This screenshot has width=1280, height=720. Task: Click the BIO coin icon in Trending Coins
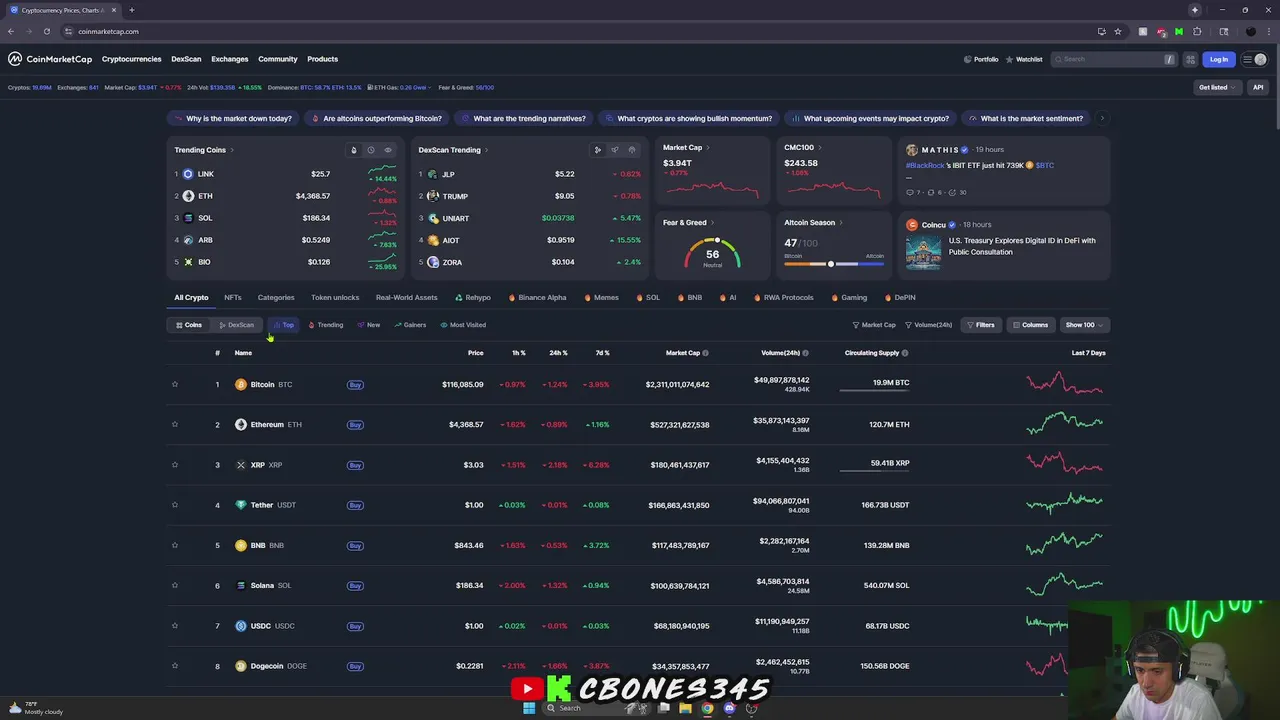pos(188,262)
